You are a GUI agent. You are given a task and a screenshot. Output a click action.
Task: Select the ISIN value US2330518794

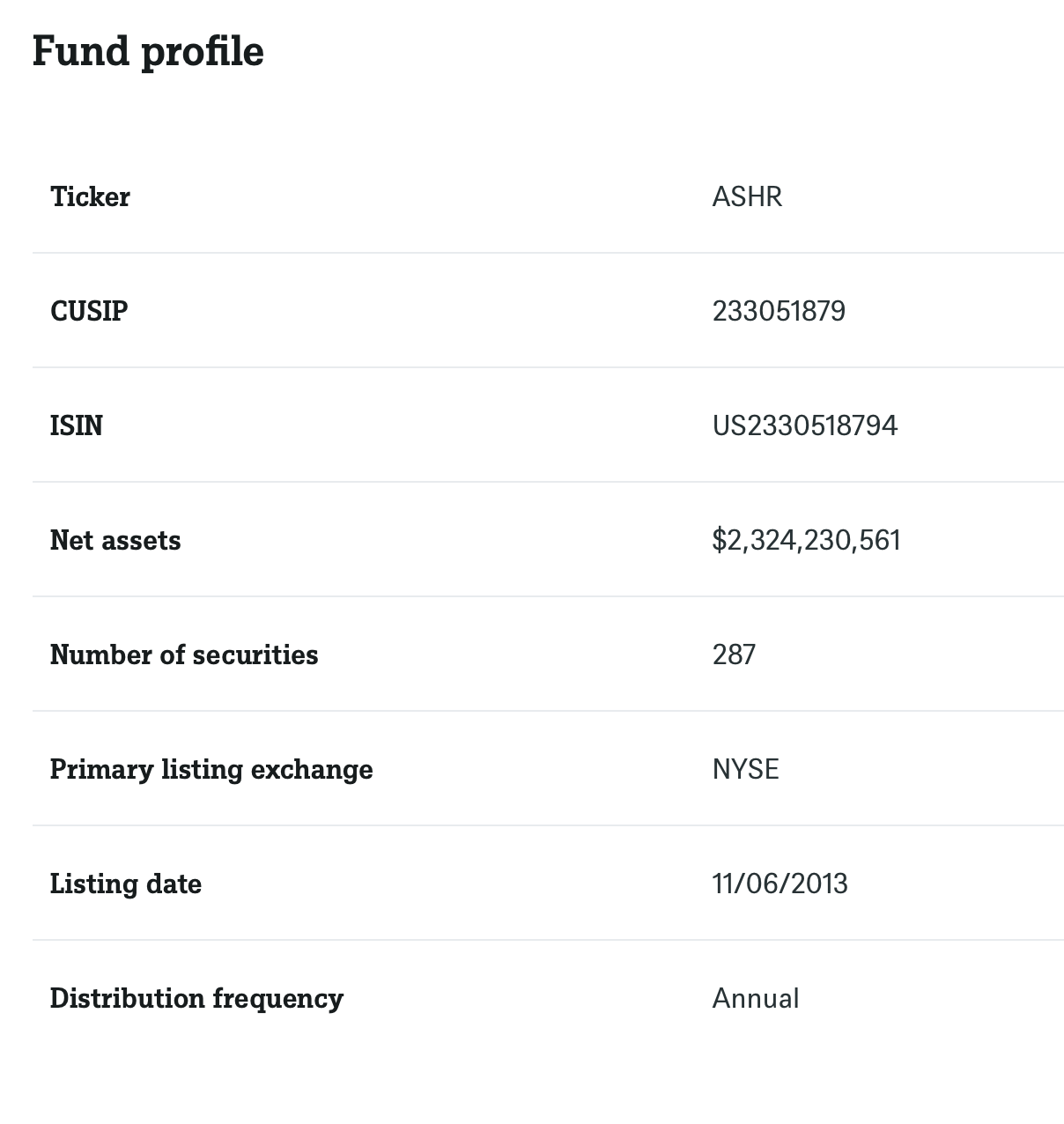point(805,425)
